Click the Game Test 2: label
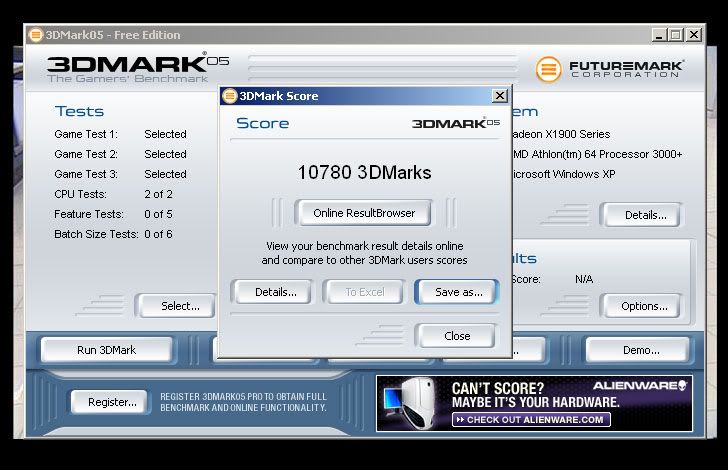728x470 pixels. [86, 154]
